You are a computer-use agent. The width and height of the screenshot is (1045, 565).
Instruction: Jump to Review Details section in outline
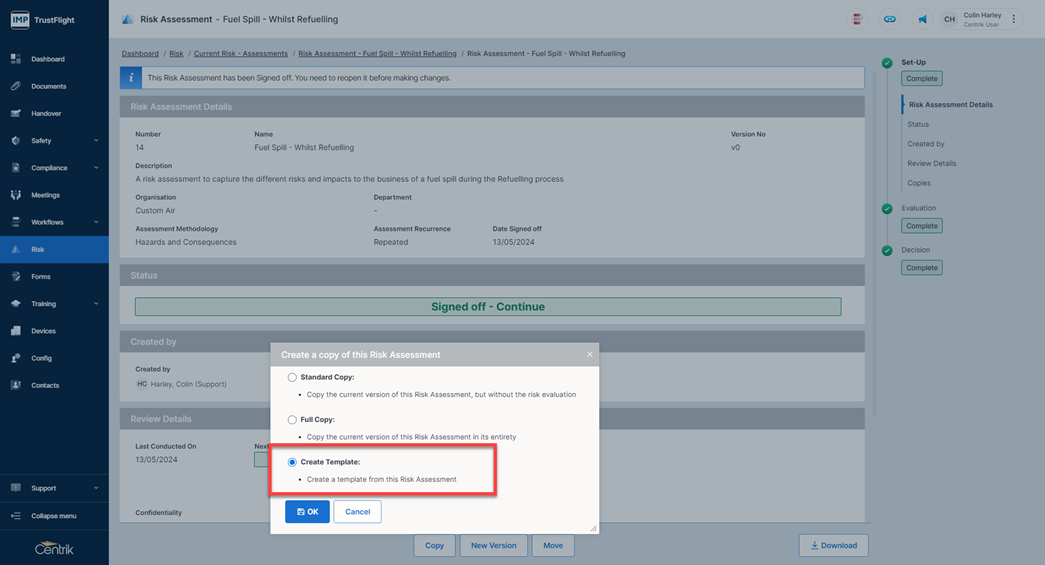click(x=931, y=163)
